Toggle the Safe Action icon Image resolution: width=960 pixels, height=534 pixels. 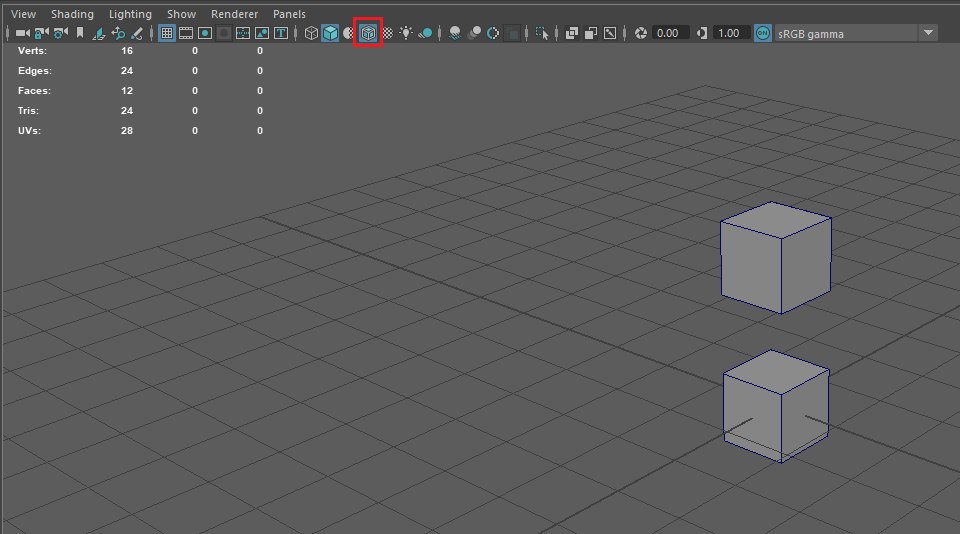pyautogui.click(x=261, y=33)
